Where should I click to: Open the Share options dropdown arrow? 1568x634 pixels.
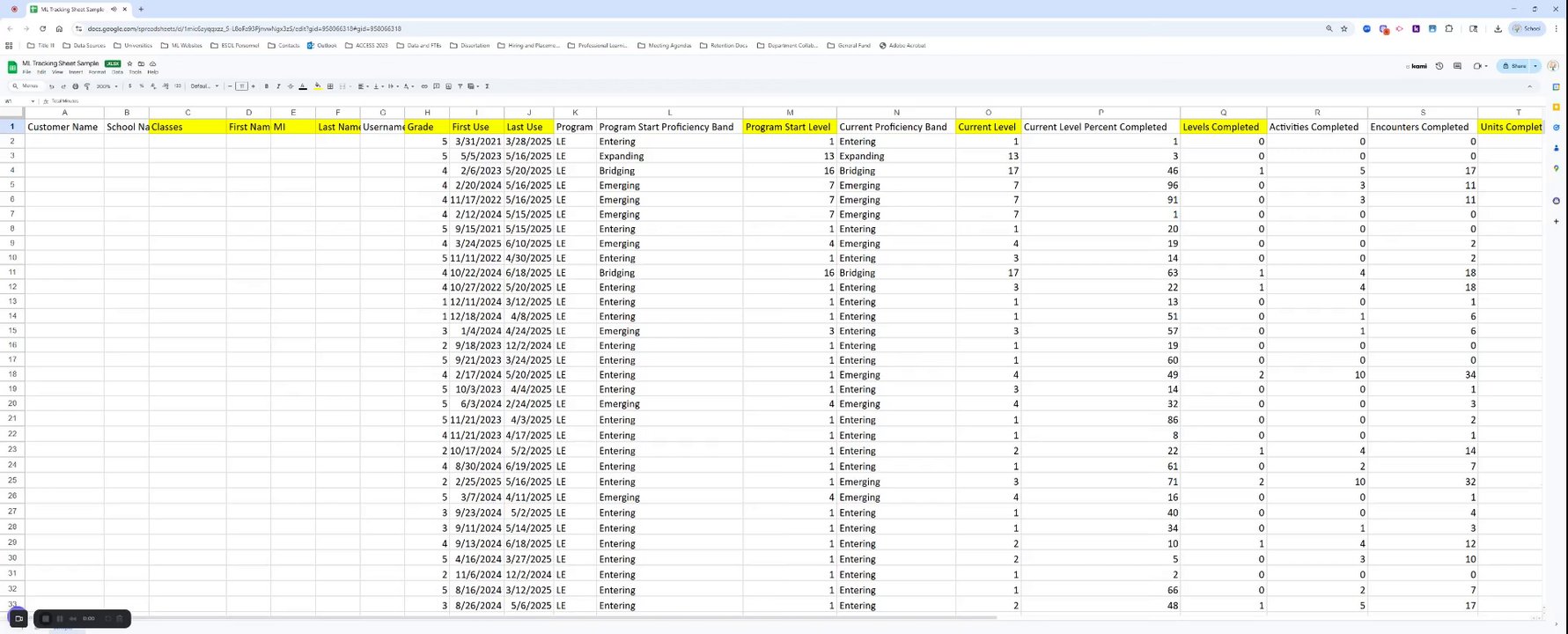click(1535, 66)
